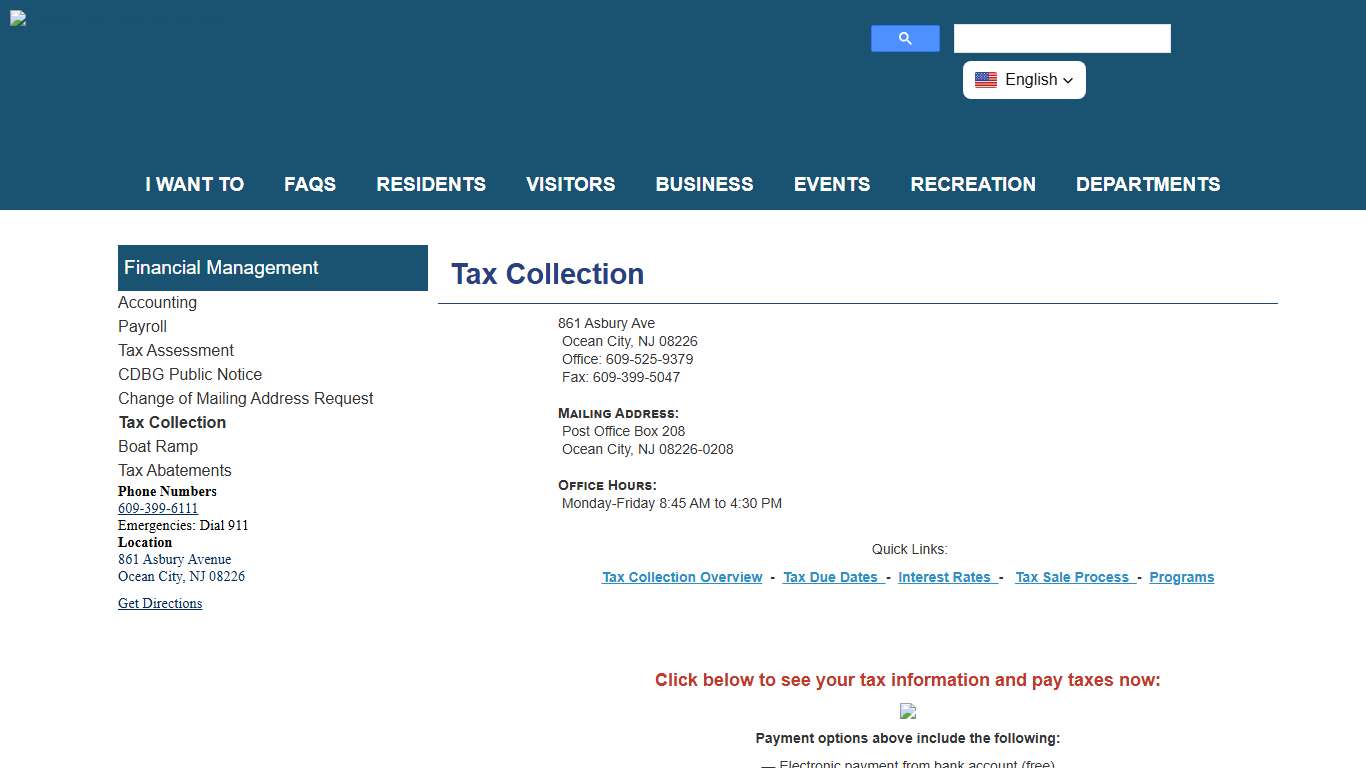Open the RECREATION navigation menu

973,184
